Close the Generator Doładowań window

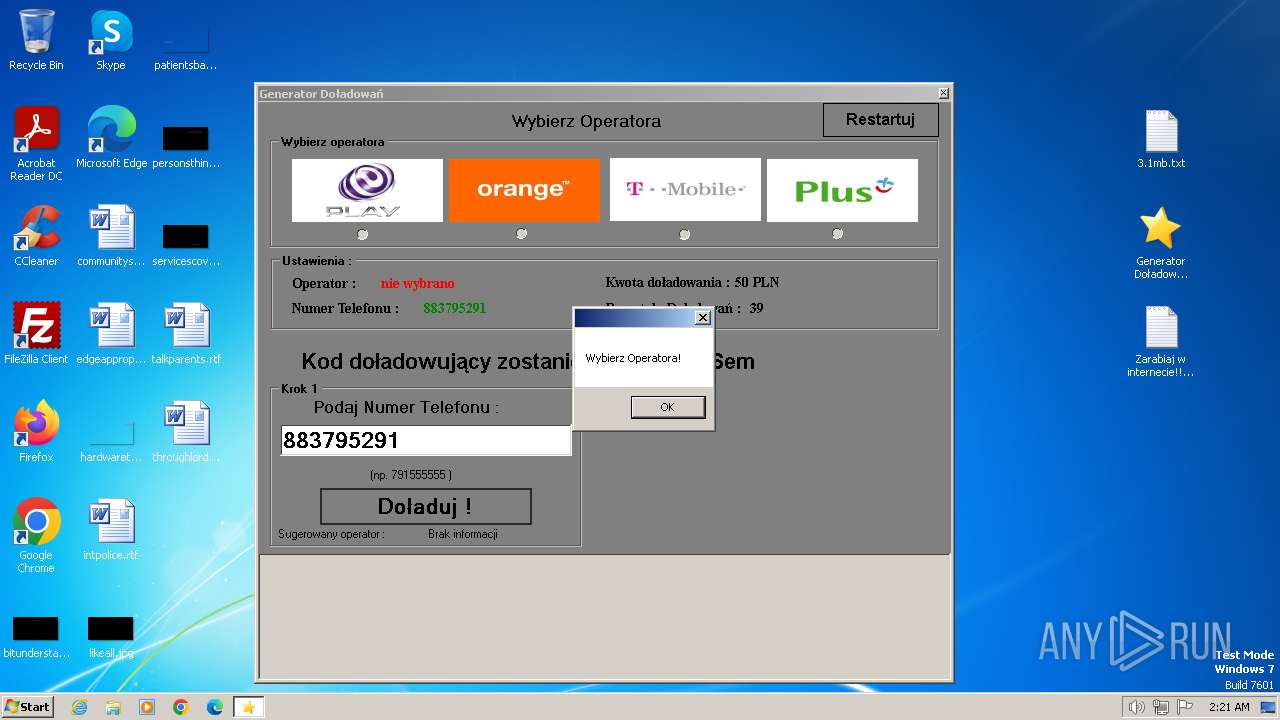click(x=943, y=93)
